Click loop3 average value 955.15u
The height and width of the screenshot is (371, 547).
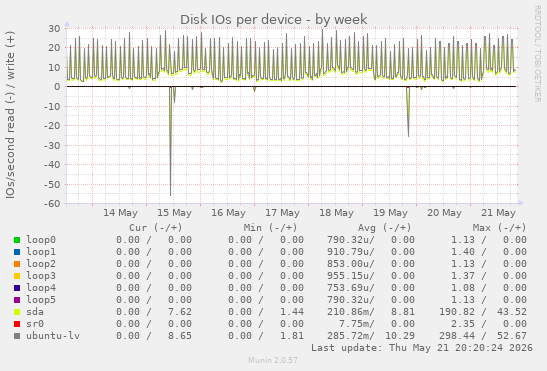pyautogui.click(x=351, y=276)
